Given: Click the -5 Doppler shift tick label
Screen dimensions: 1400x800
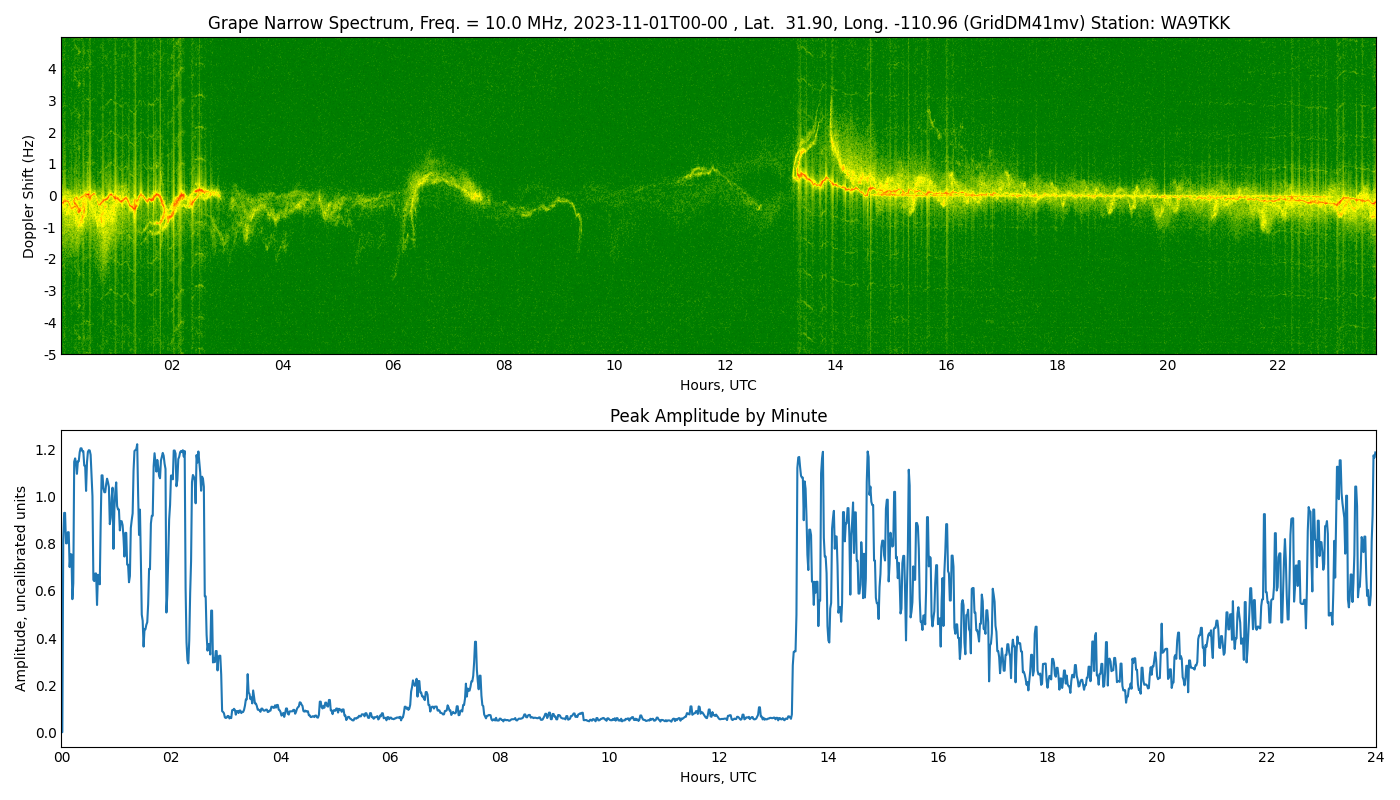Looking at the screenshot, I should pyautogui.click(x=49, y=354).
